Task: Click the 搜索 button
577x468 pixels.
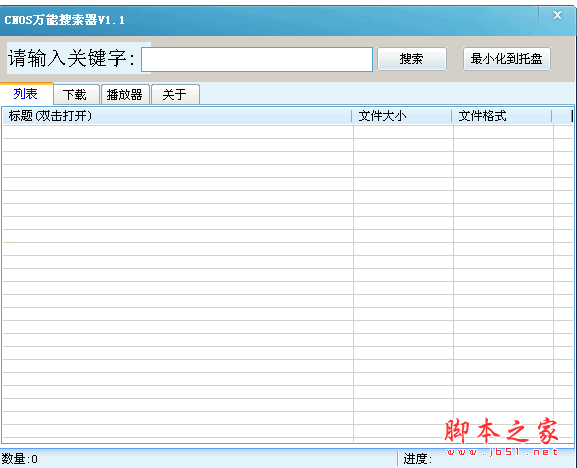Action: (x=412, y=59)
